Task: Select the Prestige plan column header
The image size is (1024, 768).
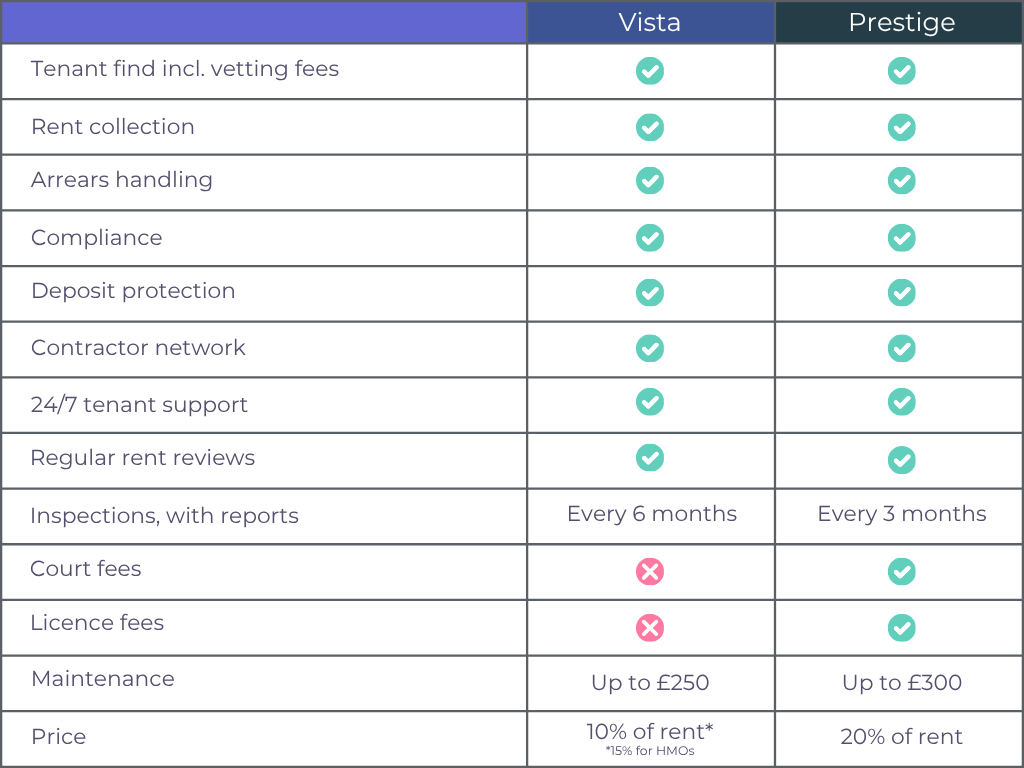Action: (x=901, y=23)
